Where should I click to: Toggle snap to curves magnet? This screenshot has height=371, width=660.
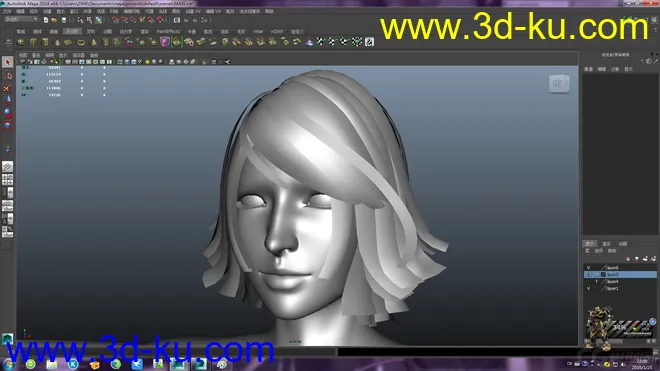tap(124, 20)
